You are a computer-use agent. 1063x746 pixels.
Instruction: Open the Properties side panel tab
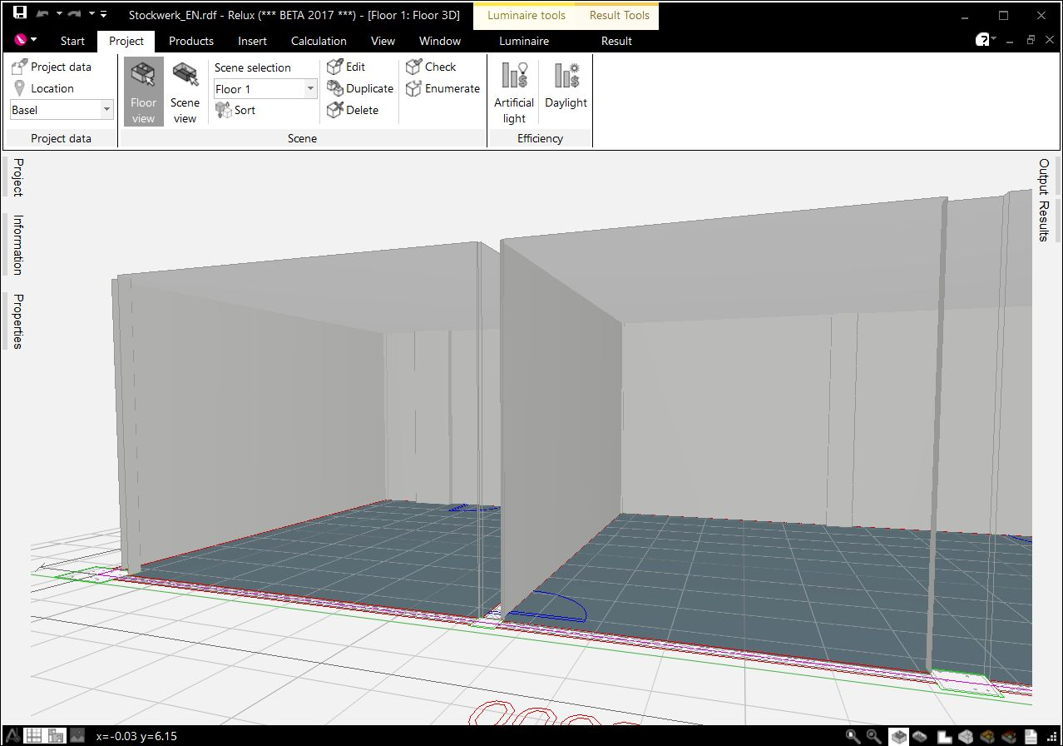18,321
